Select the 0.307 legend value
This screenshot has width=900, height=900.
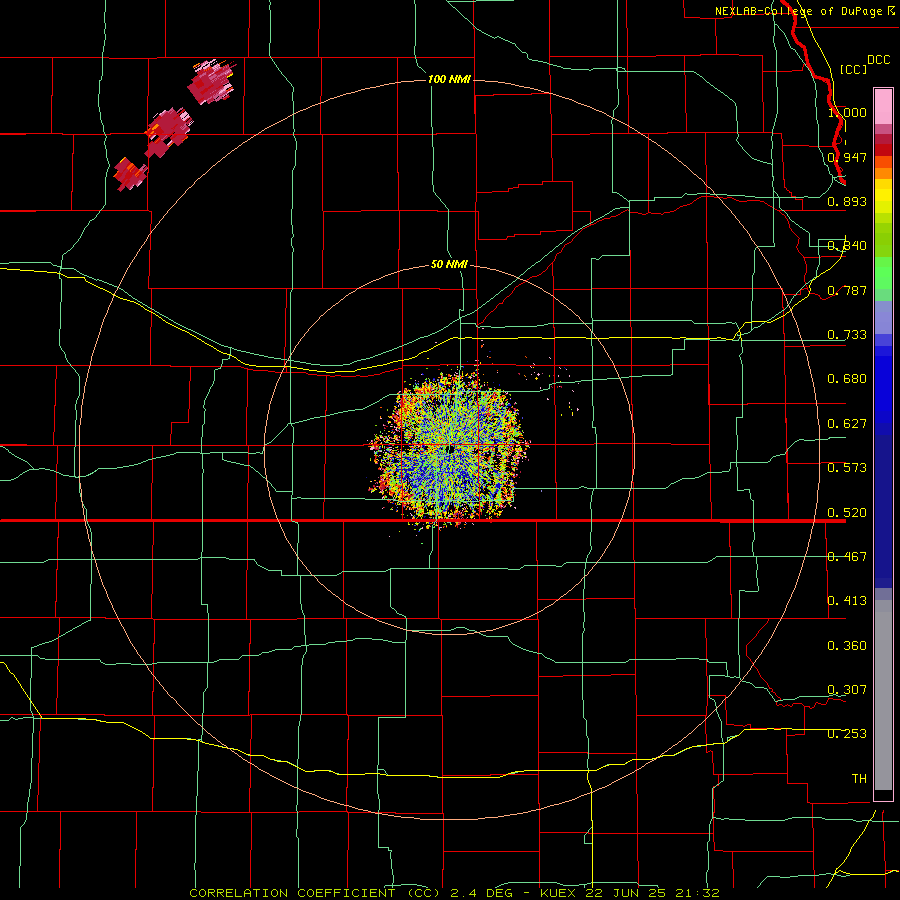[x=847, y=690]
